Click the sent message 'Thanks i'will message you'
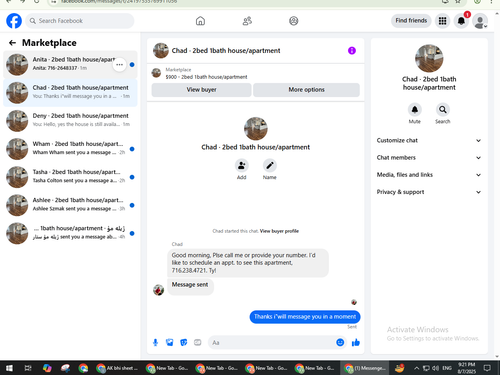Viewport: 500px width, 375px height. [305, 317]
